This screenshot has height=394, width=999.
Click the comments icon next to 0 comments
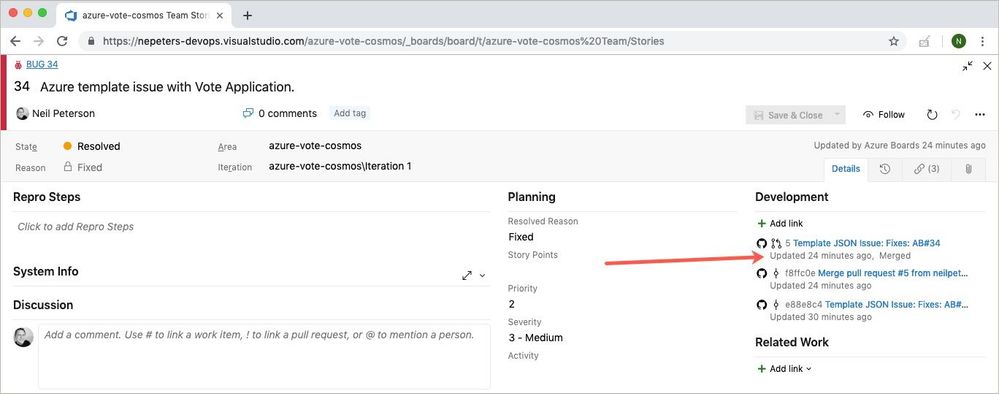(x=248, y=113)
